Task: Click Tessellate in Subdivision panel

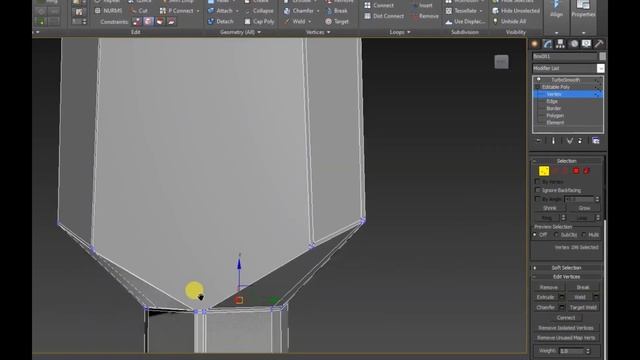Action: click(462, 11)
